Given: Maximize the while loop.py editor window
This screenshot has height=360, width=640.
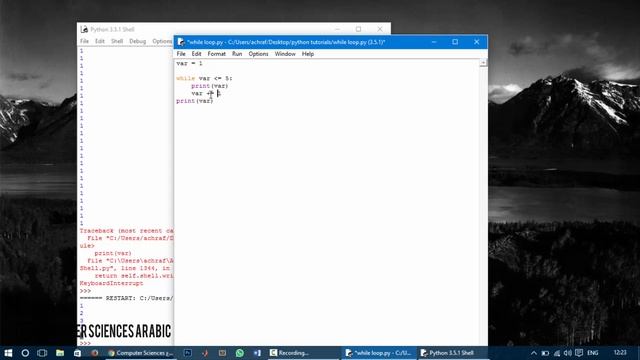Looking at the screenshot, I should (x=455, y=42).
